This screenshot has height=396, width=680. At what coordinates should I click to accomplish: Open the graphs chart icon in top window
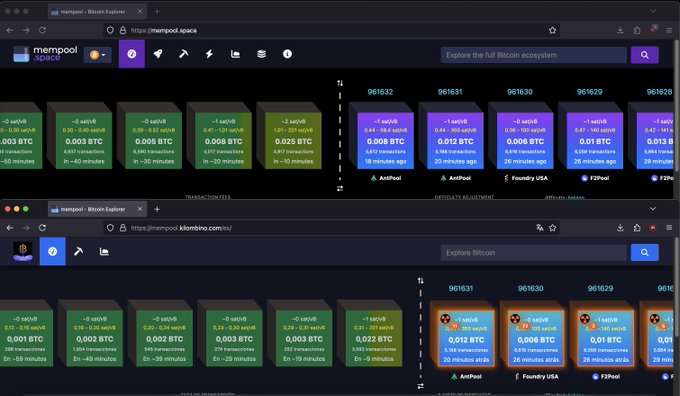click(235, 54)
